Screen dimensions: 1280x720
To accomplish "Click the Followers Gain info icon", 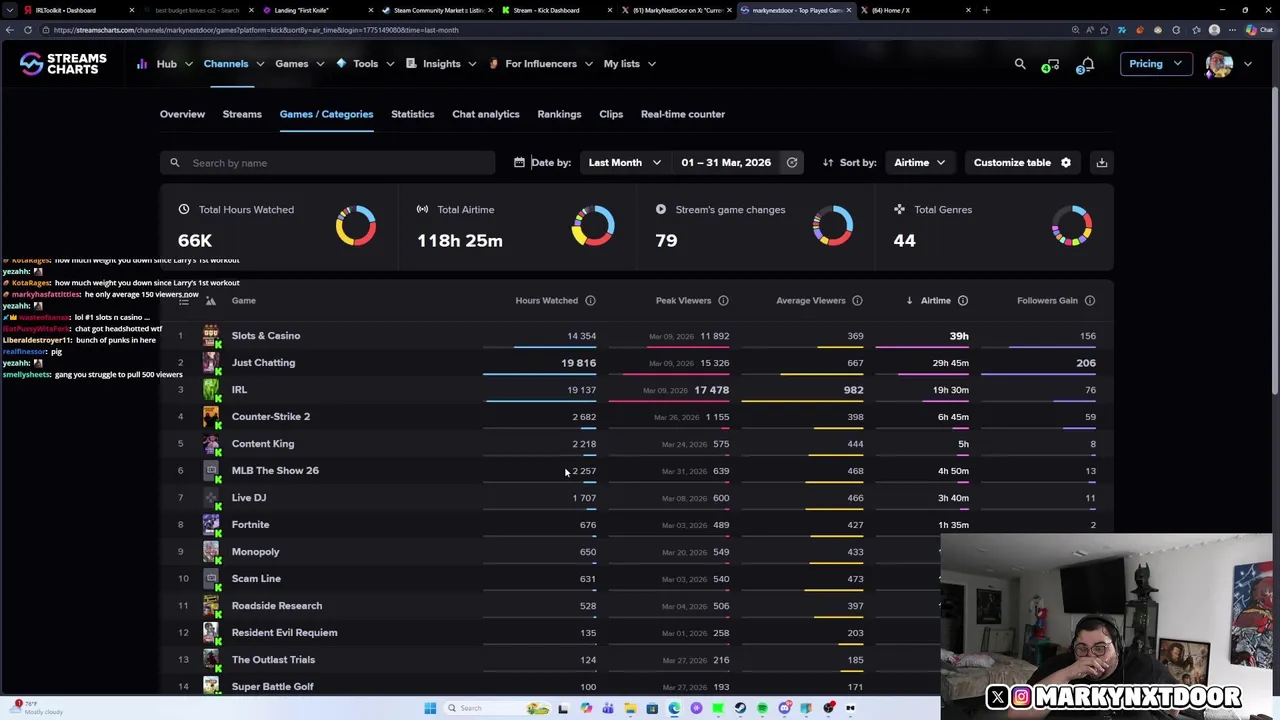I will click(1090, 300).
